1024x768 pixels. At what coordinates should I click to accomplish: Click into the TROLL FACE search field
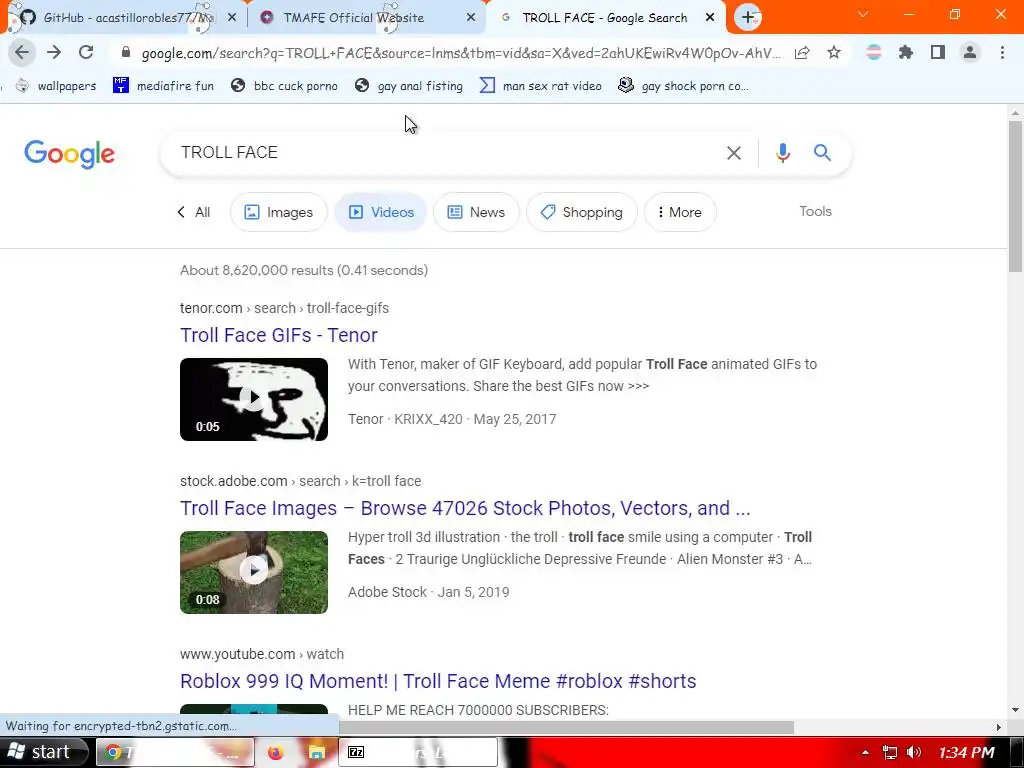point(444,153)
